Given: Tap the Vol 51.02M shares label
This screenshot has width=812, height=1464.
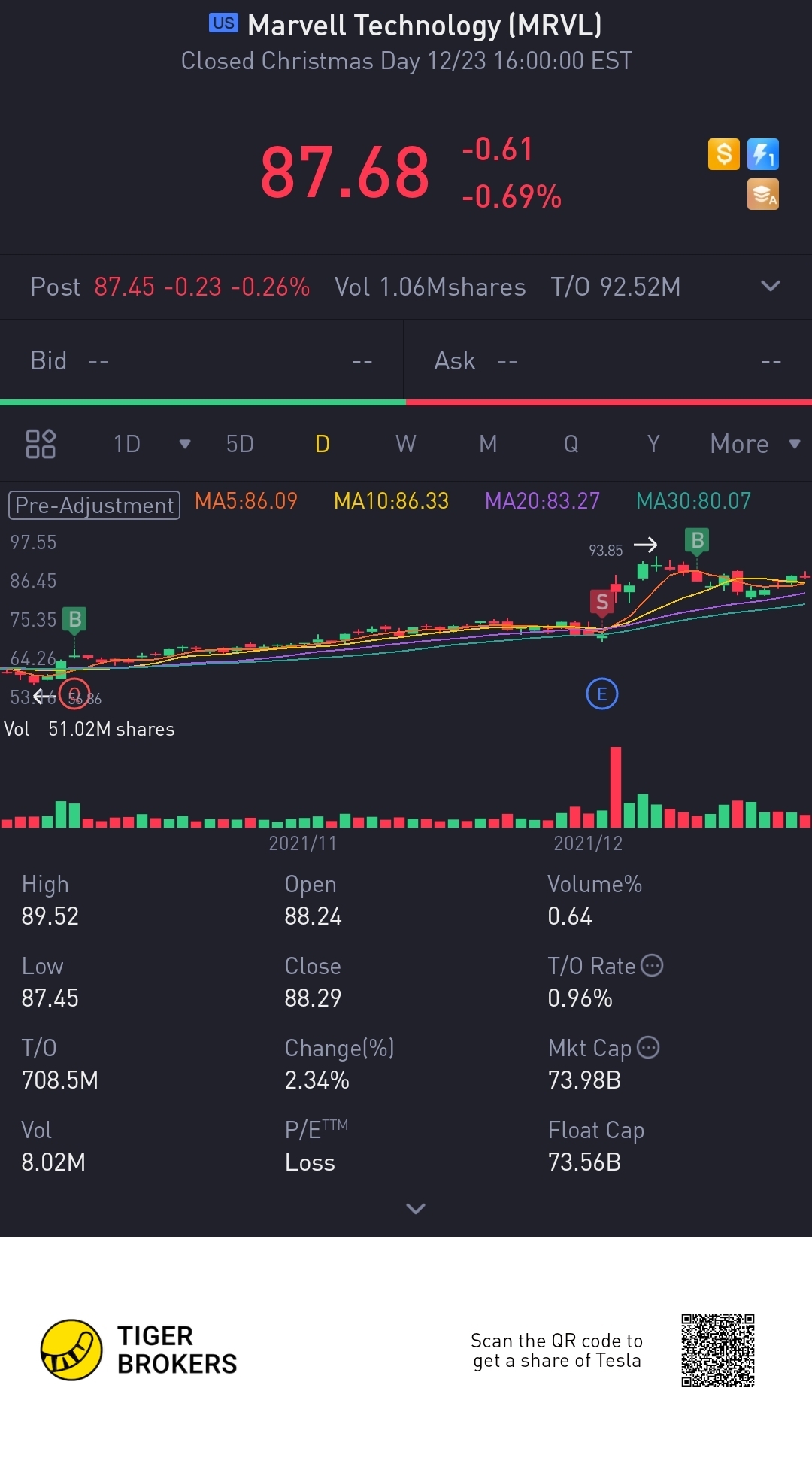Looking at the screenshot, I should click(x=89, y=729).
